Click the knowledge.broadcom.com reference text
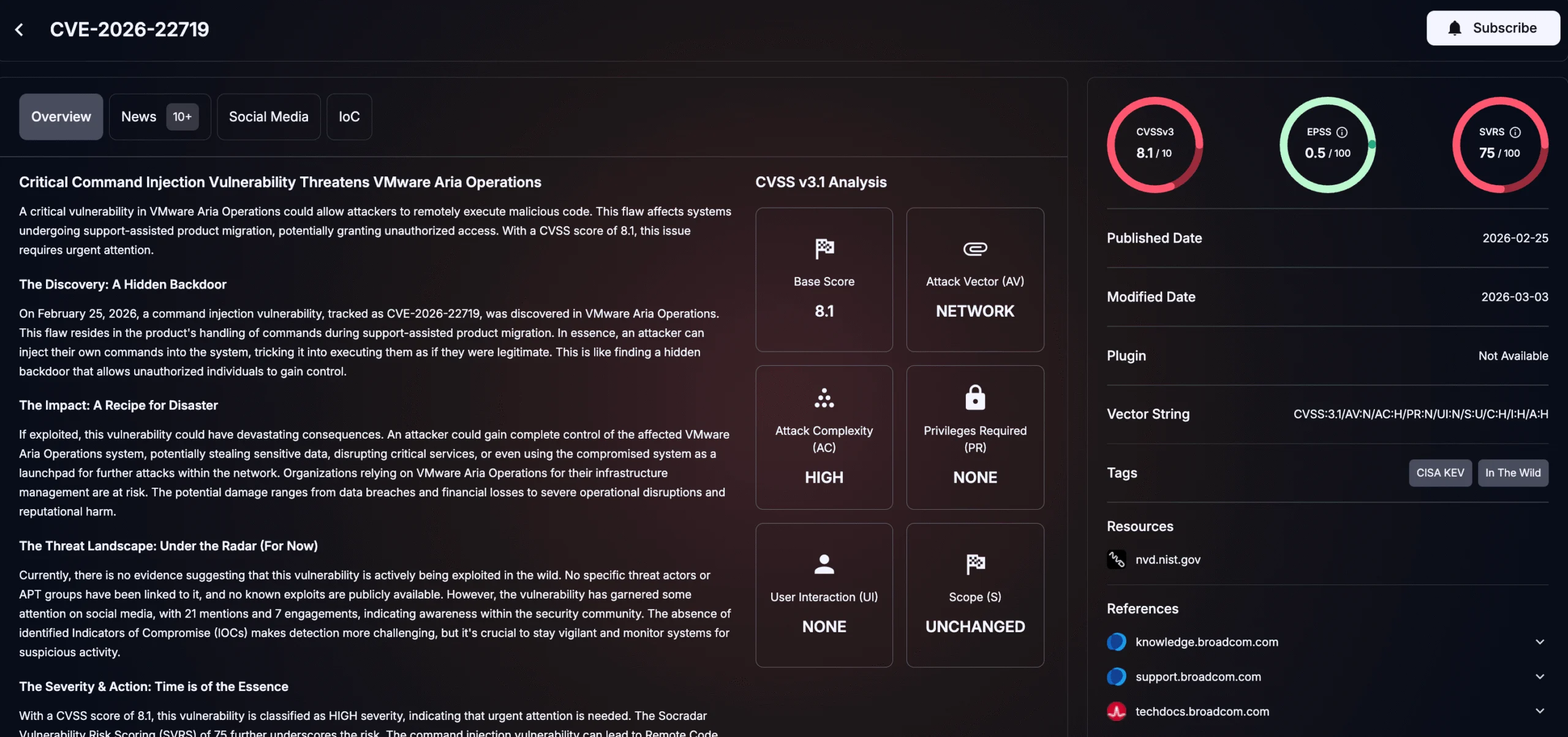Viewport: 1568px width, 737px height. [x=1207, y=642]
